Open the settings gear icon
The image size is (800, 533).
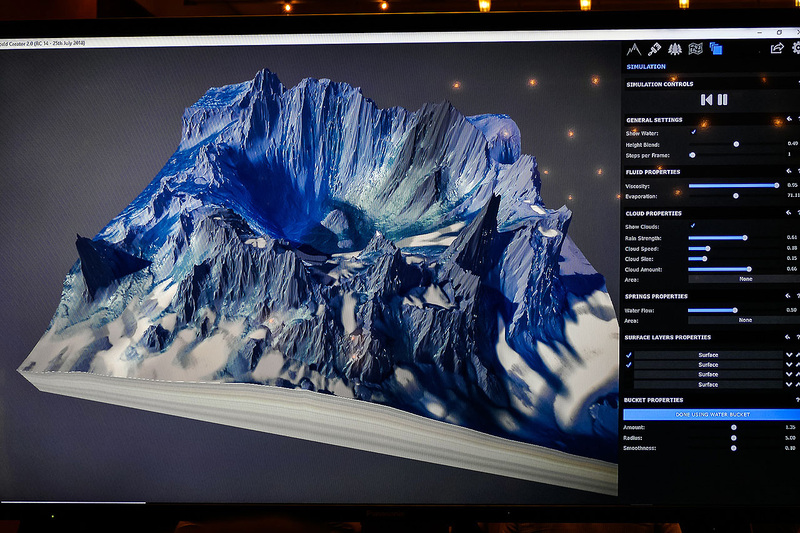(796, 48)
